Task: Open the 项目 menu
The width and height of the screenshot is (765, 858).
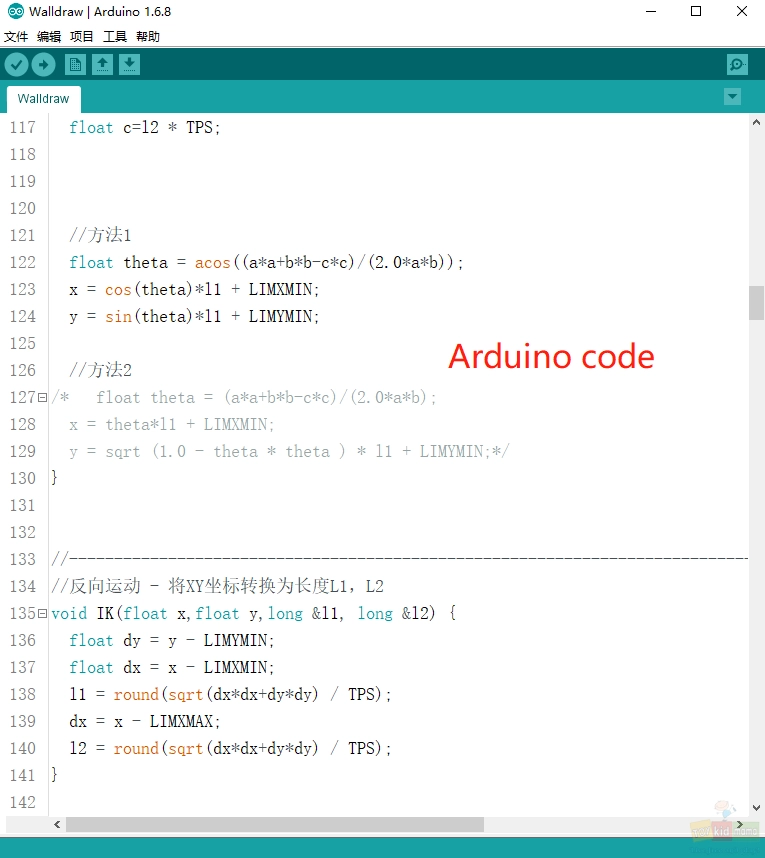Action: (82, 37)
